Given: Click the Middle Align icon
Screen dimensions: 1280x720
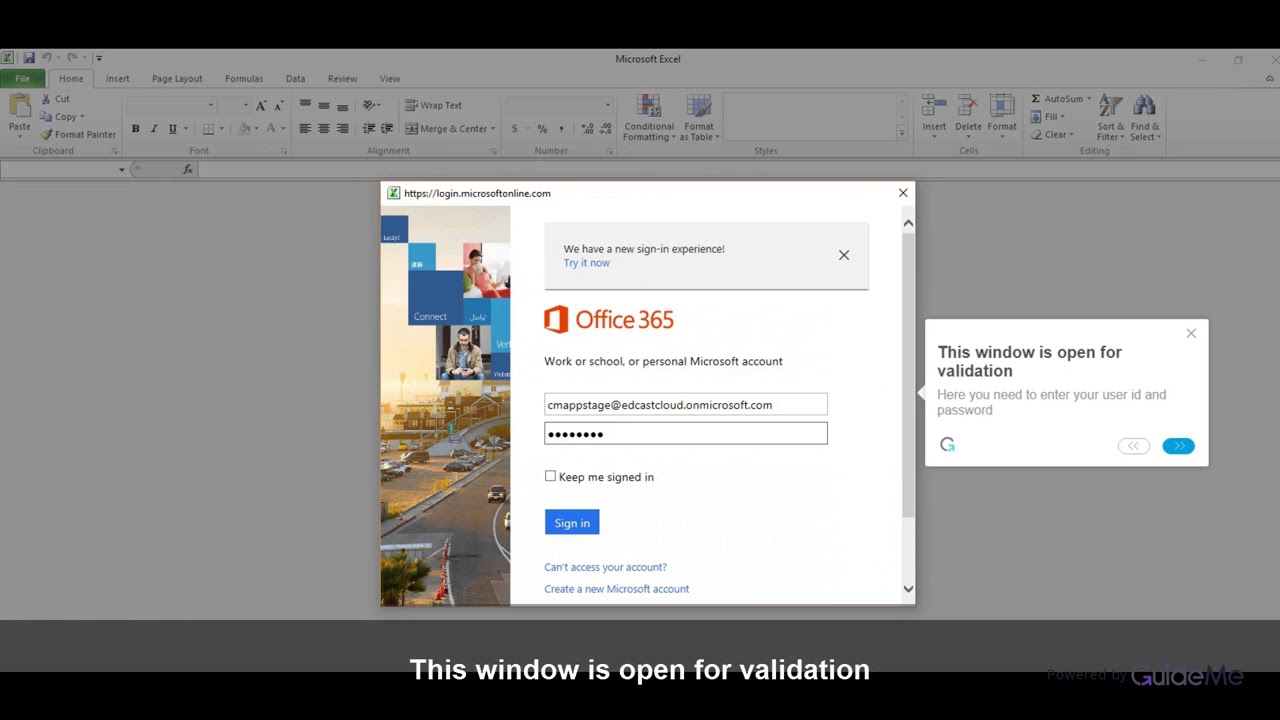Looking at the screenshot, I should (x=324, y=105).
